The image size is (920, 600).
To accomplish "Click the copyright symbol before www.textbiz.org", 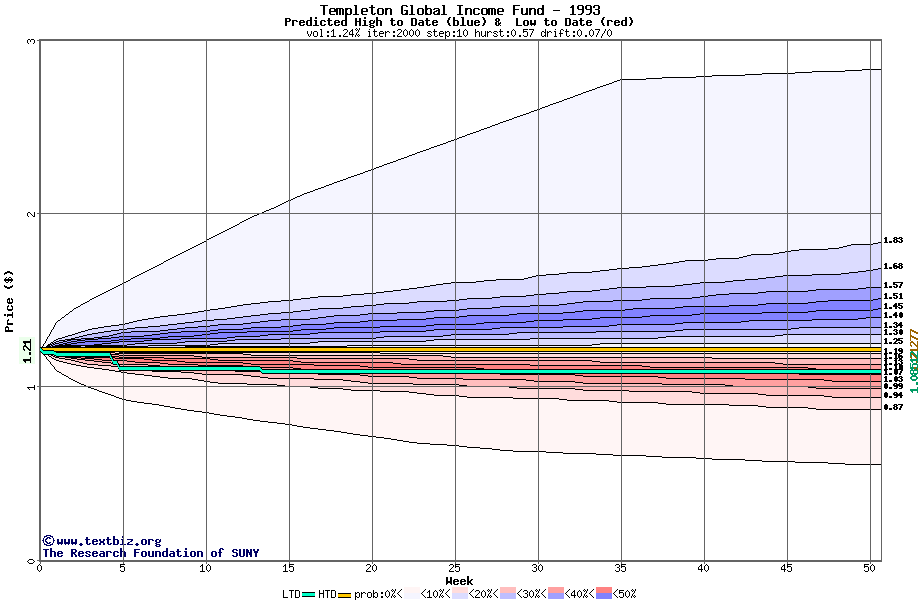I will pos(48,541).
